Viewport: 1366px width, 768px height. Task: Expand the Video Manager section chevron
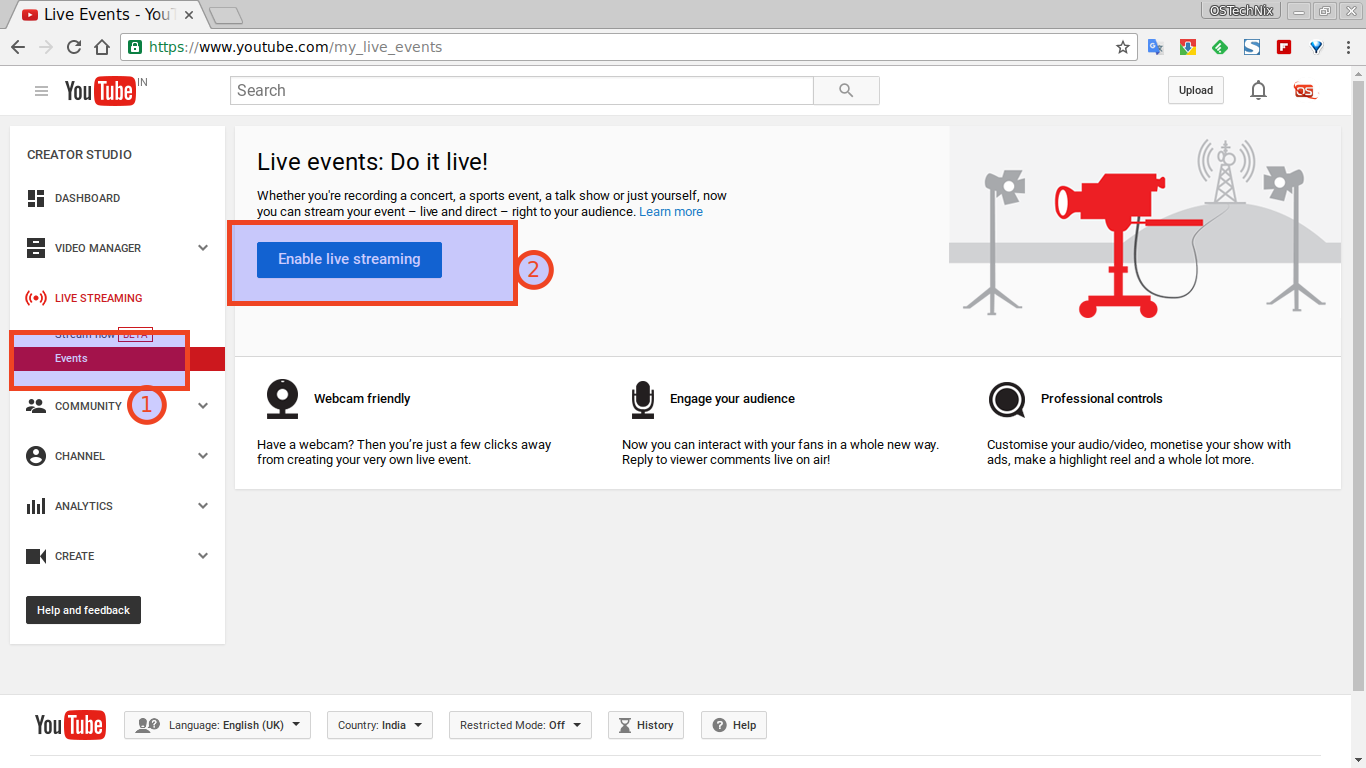203,248
